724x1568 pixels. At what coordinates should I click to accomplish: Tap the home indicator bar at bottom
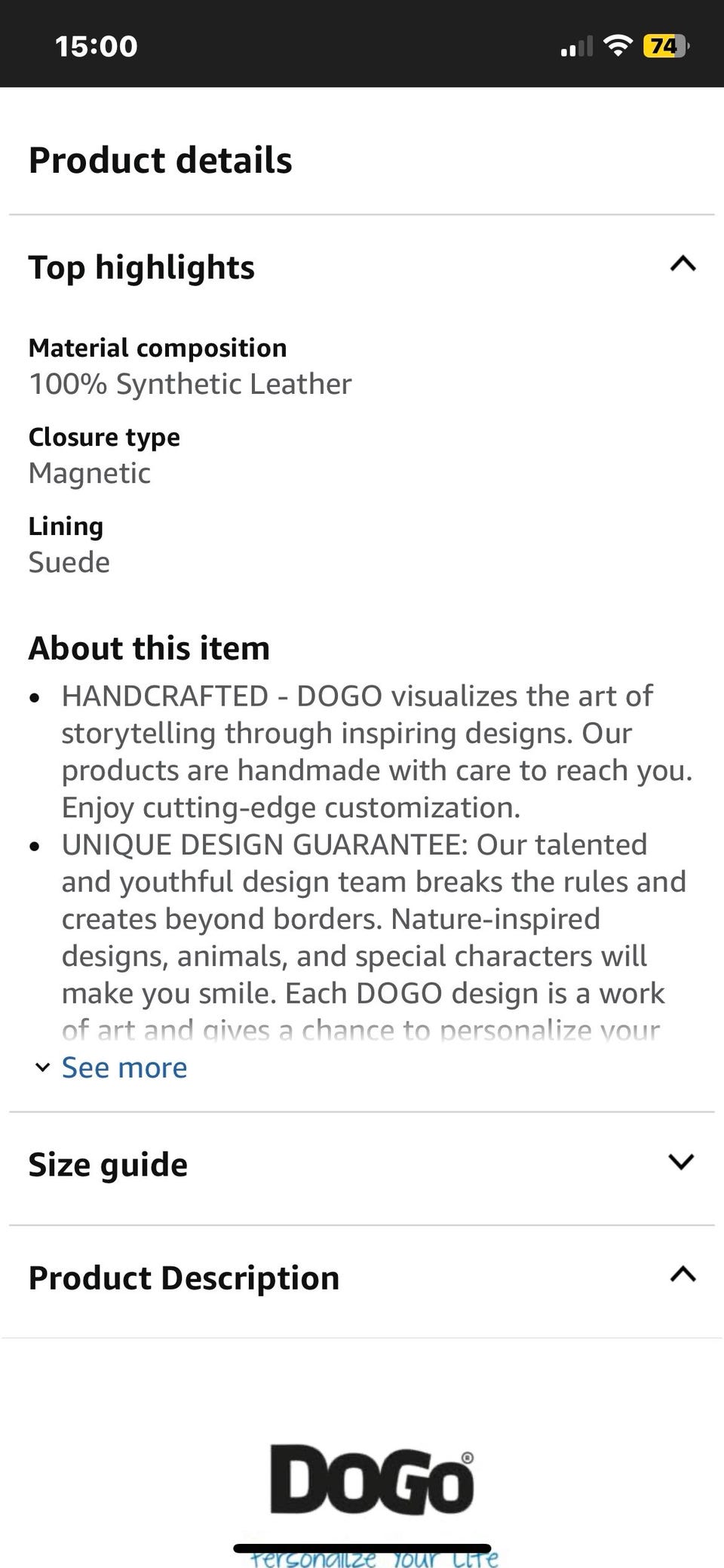tap(362, 1549)
